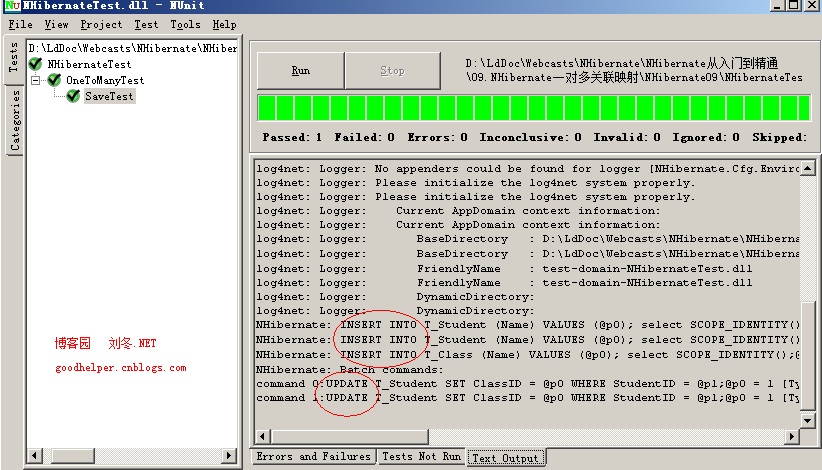The image size is (822, 470).
Task: Click the NUnit application icon in title bar
Action: tap(13, 6)
